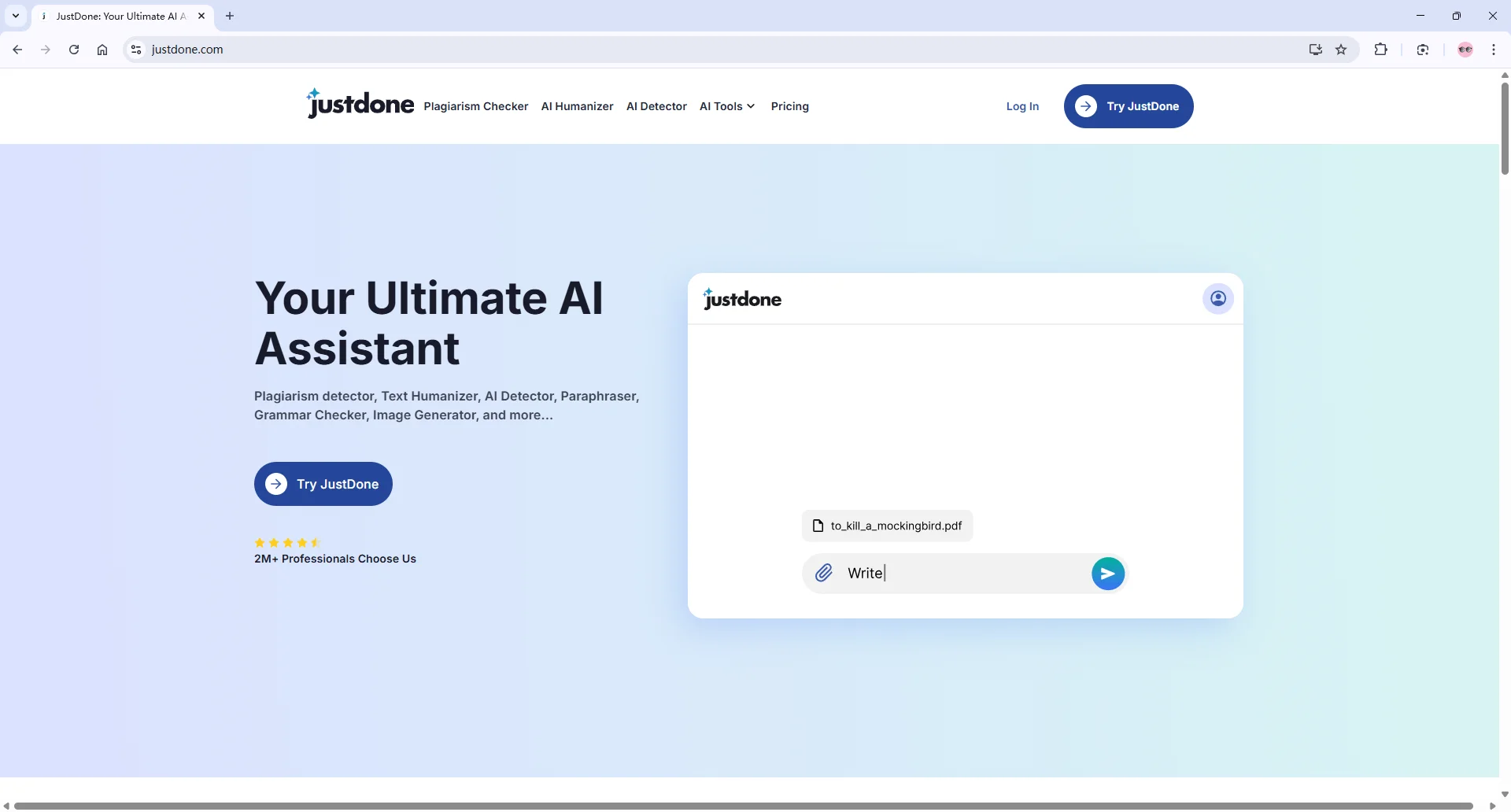
Task: Go to the AI Detector page
Action: click(656, 106)
